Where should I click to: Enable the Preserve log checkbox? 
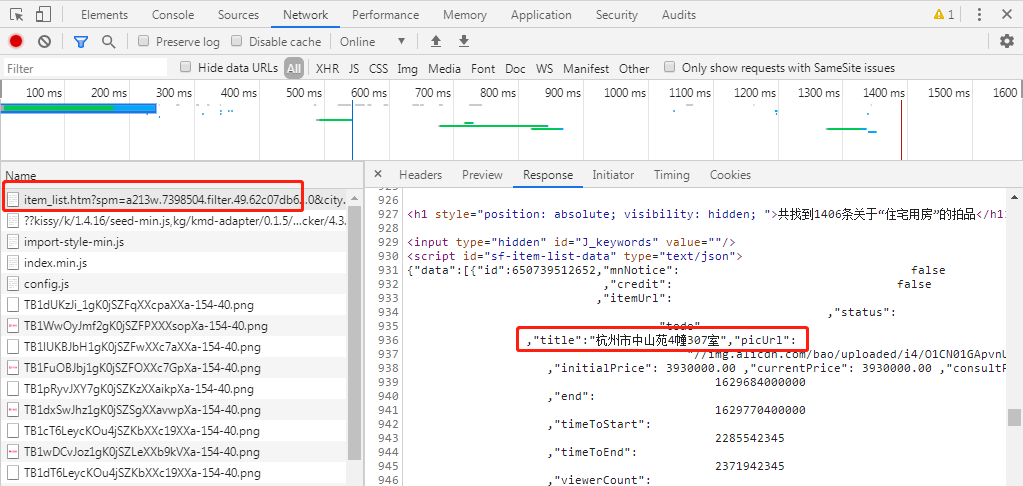pos(144,41)
